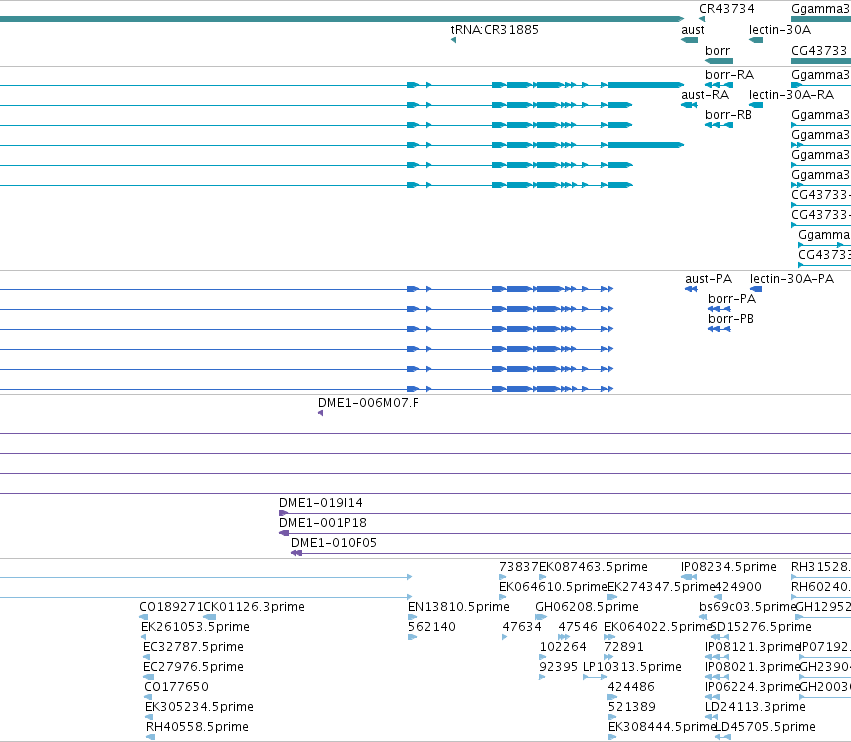The width and height of the screenshot is (851, 742).
Task: Click the borr-RB transcript label
Action: (x=728, y=115)
